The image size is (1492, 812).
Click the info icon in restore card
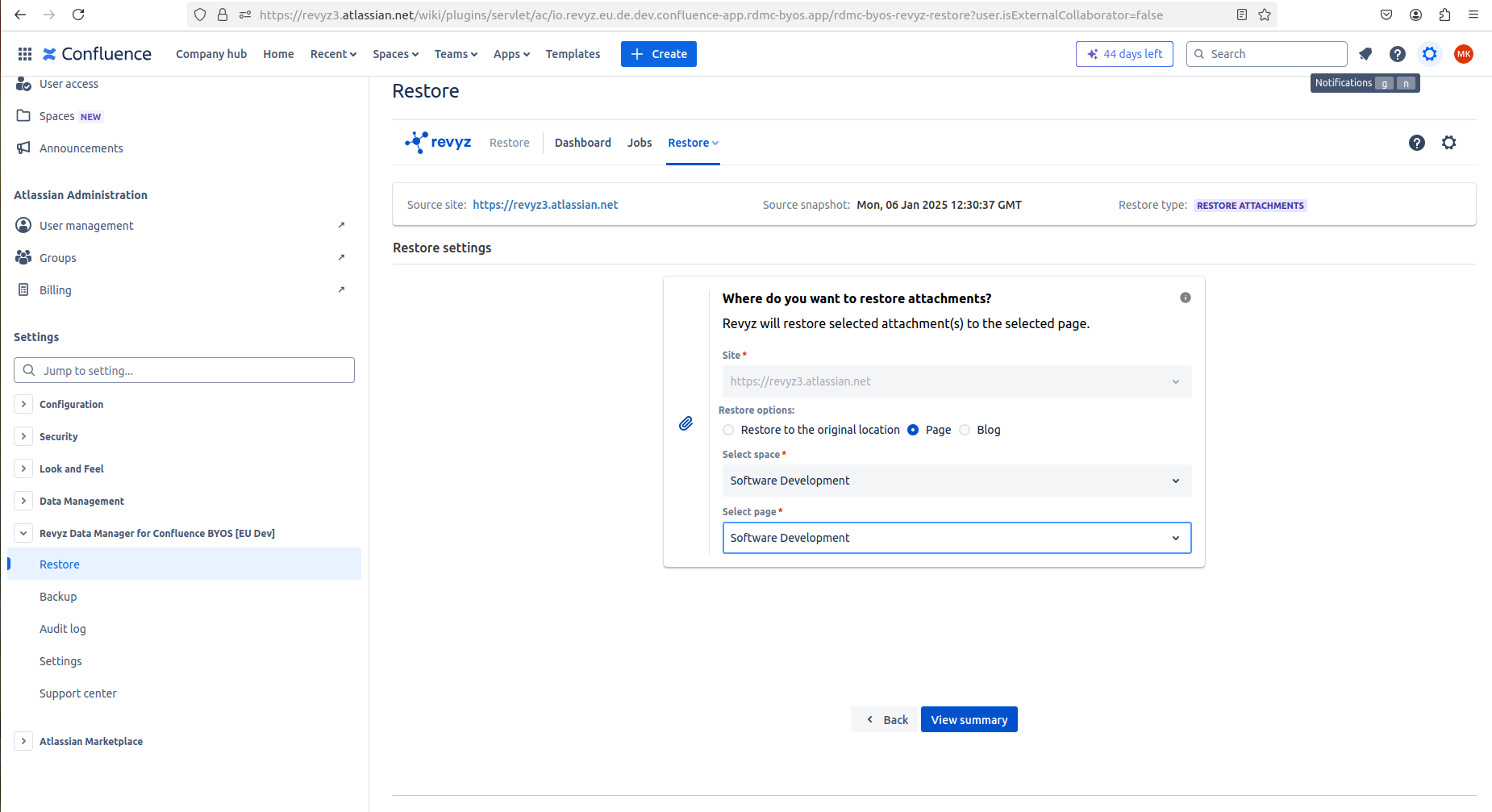pos(1186,298)
